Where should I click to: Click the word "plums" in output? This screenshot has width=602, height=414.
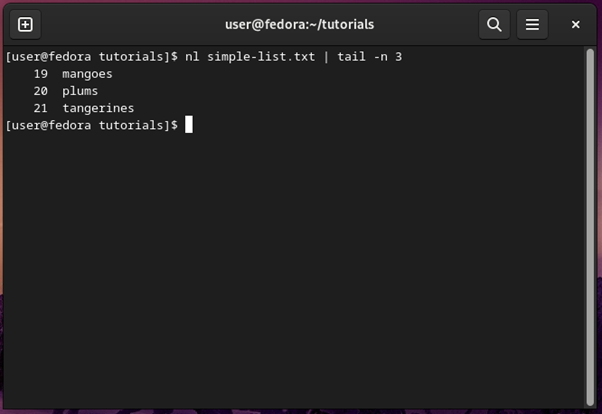click(x=80, y=91)
